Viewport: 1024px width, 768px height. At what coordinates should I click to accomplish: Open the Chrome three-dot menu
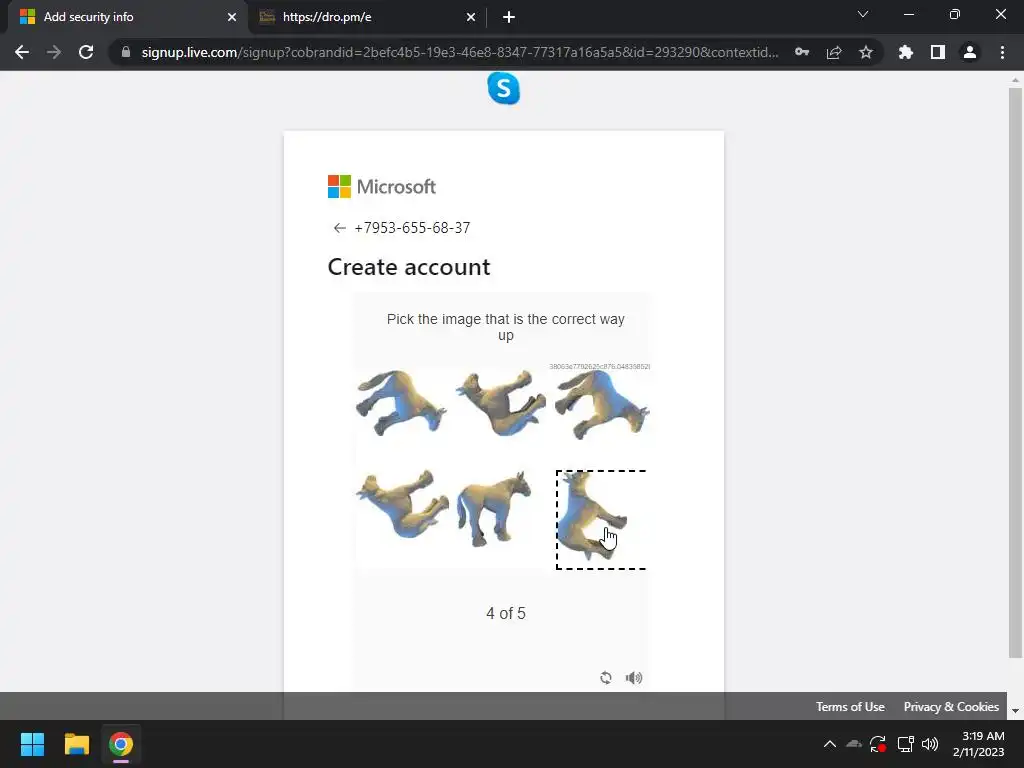click(1002, 52)
